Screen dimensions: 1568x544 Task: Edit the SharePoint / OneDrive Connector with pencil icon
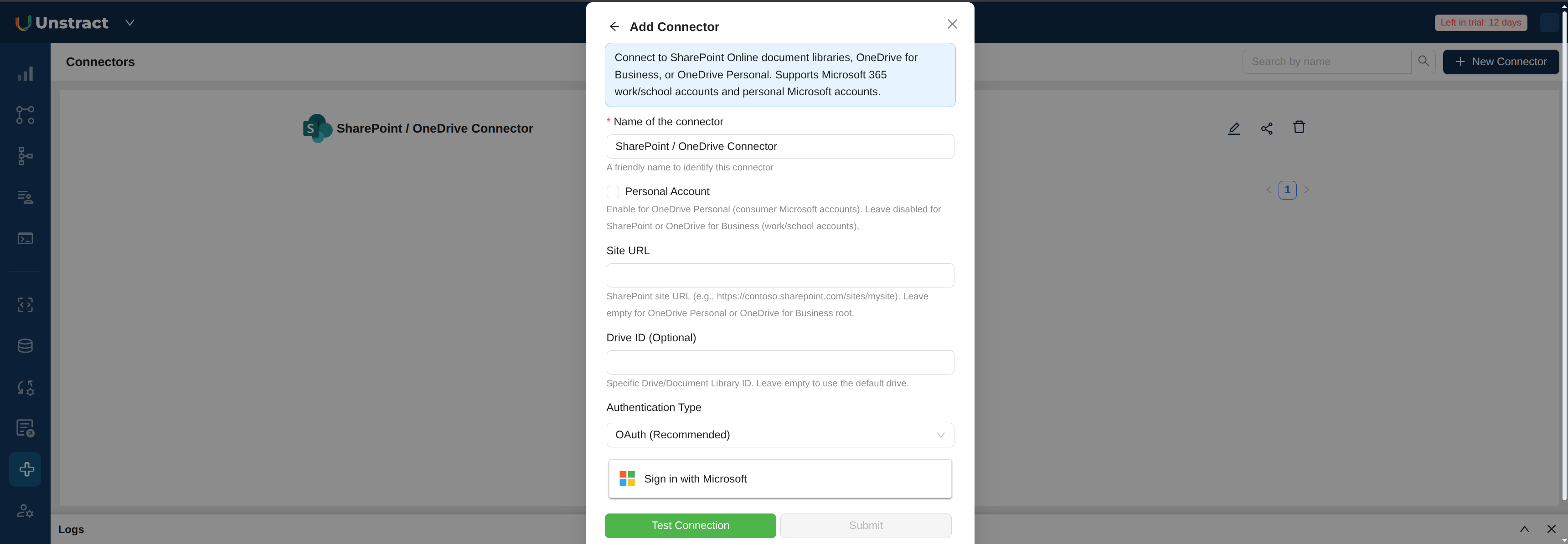tap(1234, 128)
